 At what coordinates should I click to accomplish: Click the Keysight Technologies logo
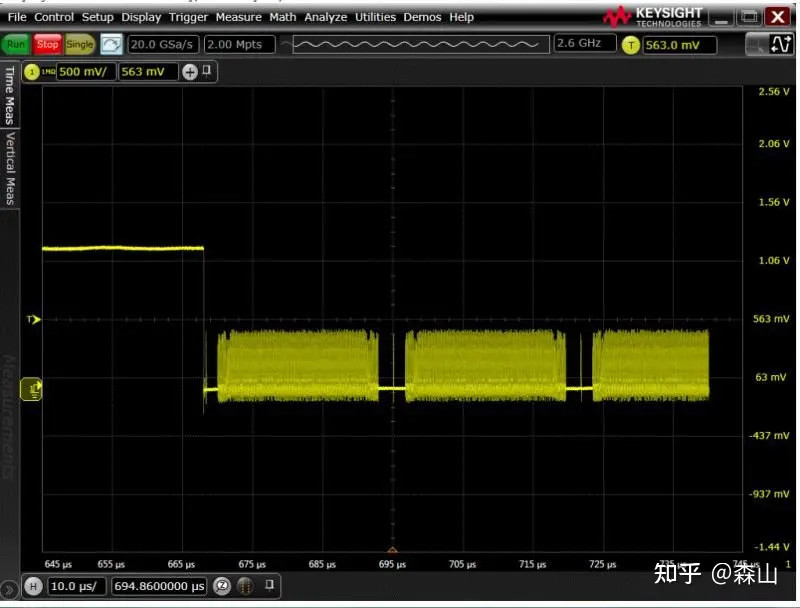pos(653,17)
